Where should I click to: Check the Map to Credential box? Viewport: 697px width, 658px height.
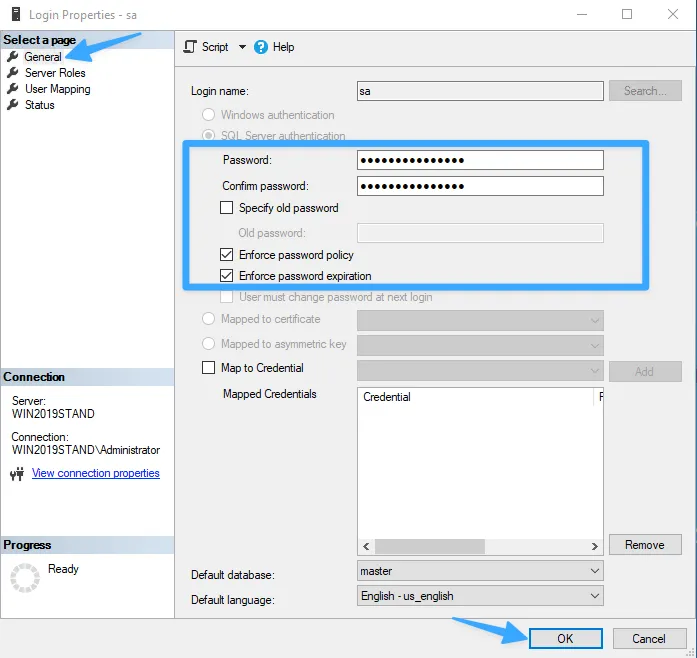pos(209,368)
